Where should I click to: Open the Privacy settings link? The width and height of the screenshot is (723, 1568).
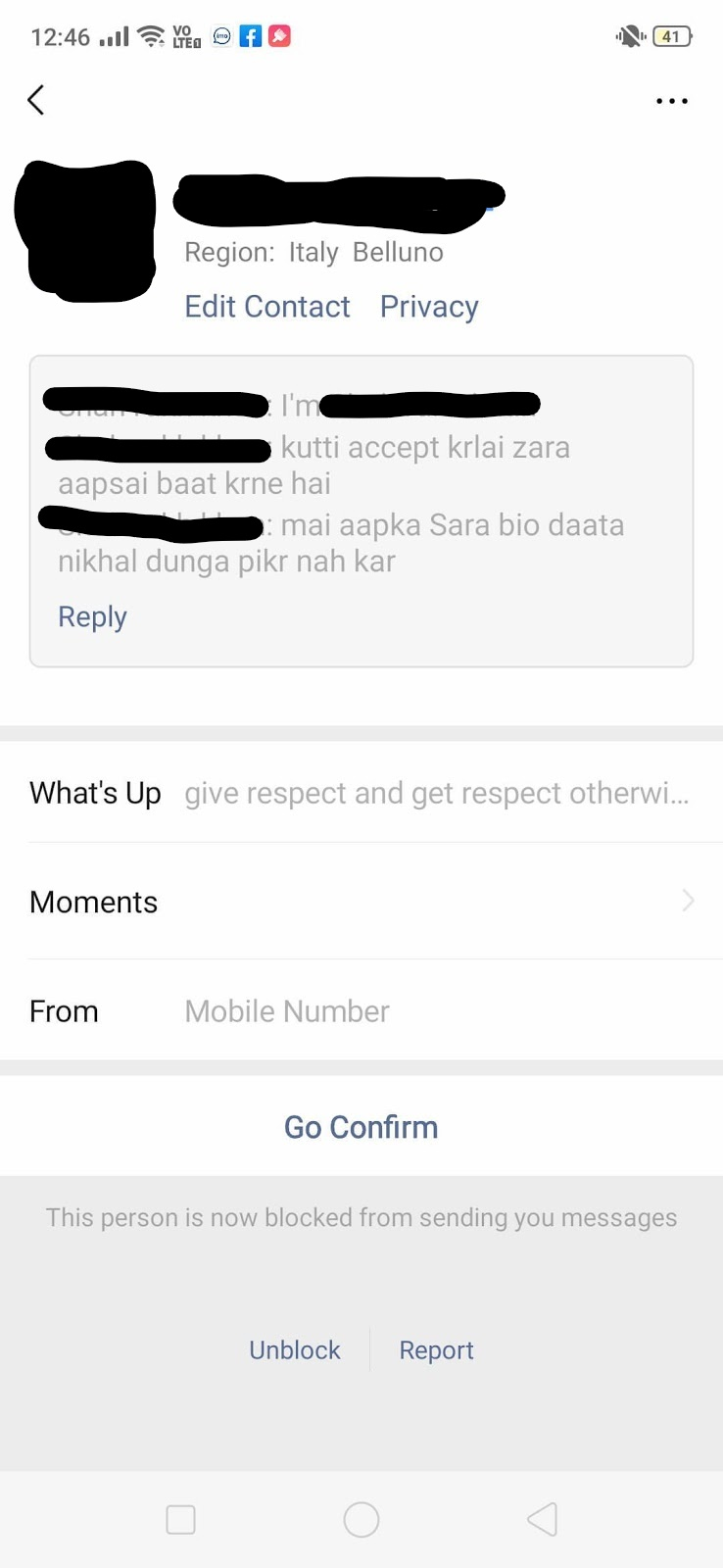pyautogui.click(x=429, y=307)
